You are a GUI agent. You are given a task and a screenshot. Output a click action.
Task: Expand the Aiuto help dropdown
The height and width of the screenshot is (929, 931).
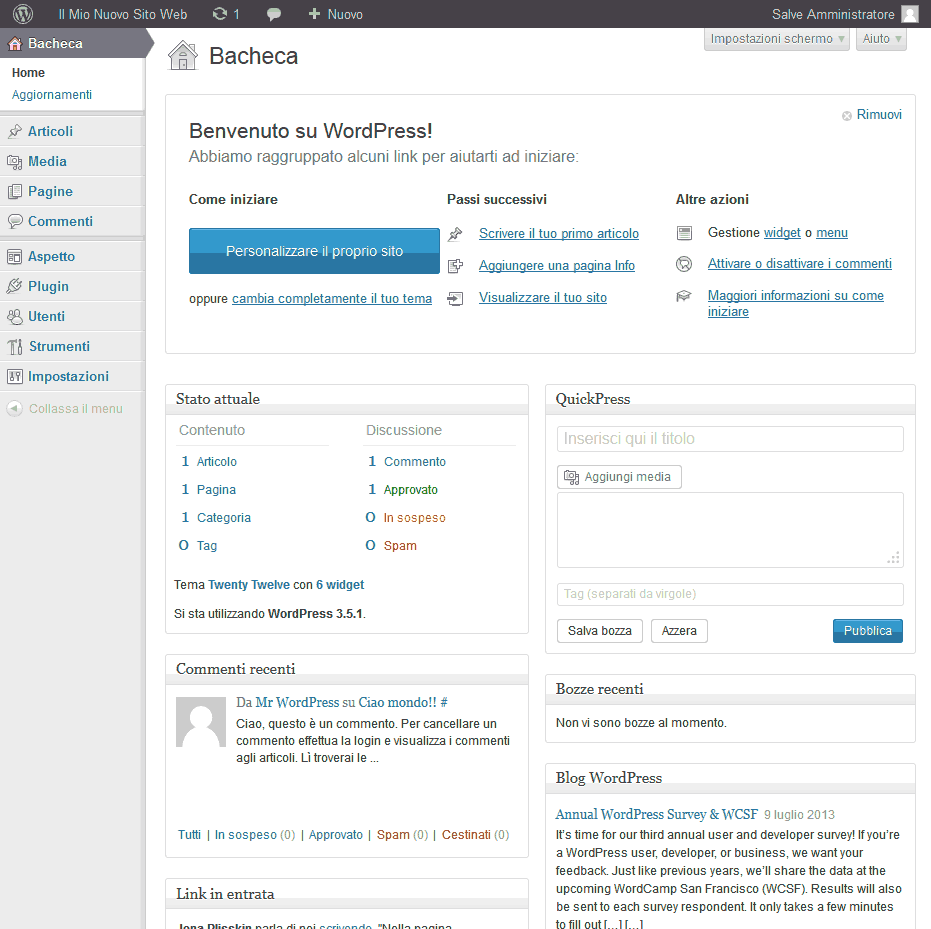click(881, 39)
